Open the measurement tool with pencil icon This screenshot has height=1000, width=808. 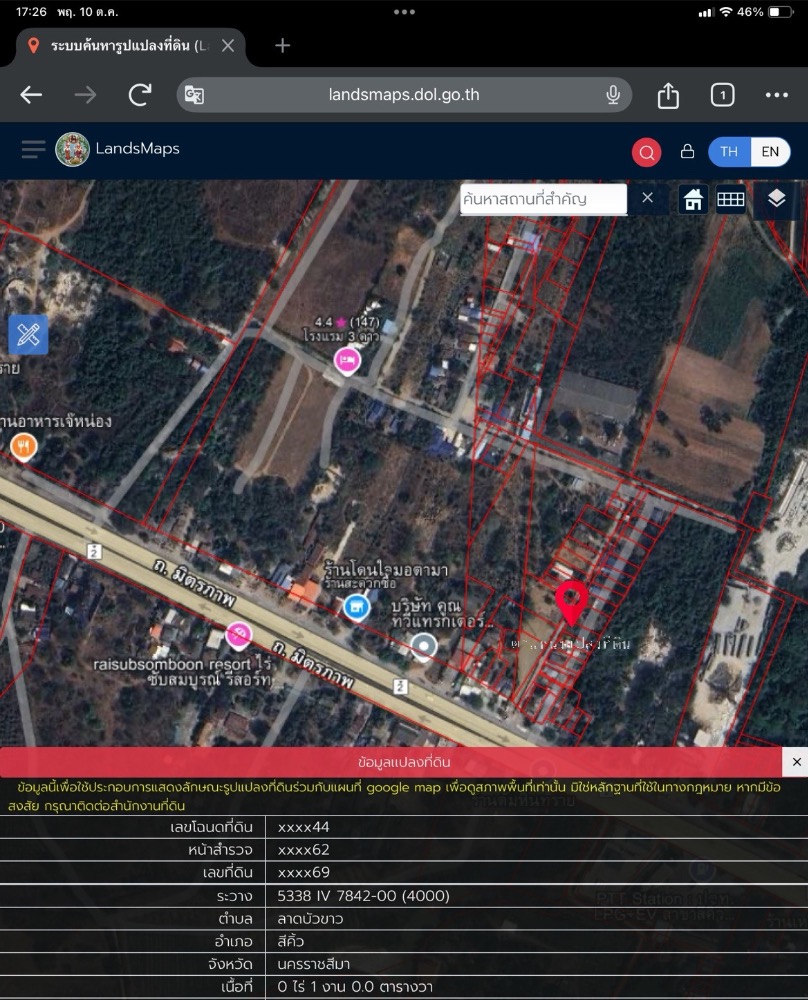click(28, 335)
